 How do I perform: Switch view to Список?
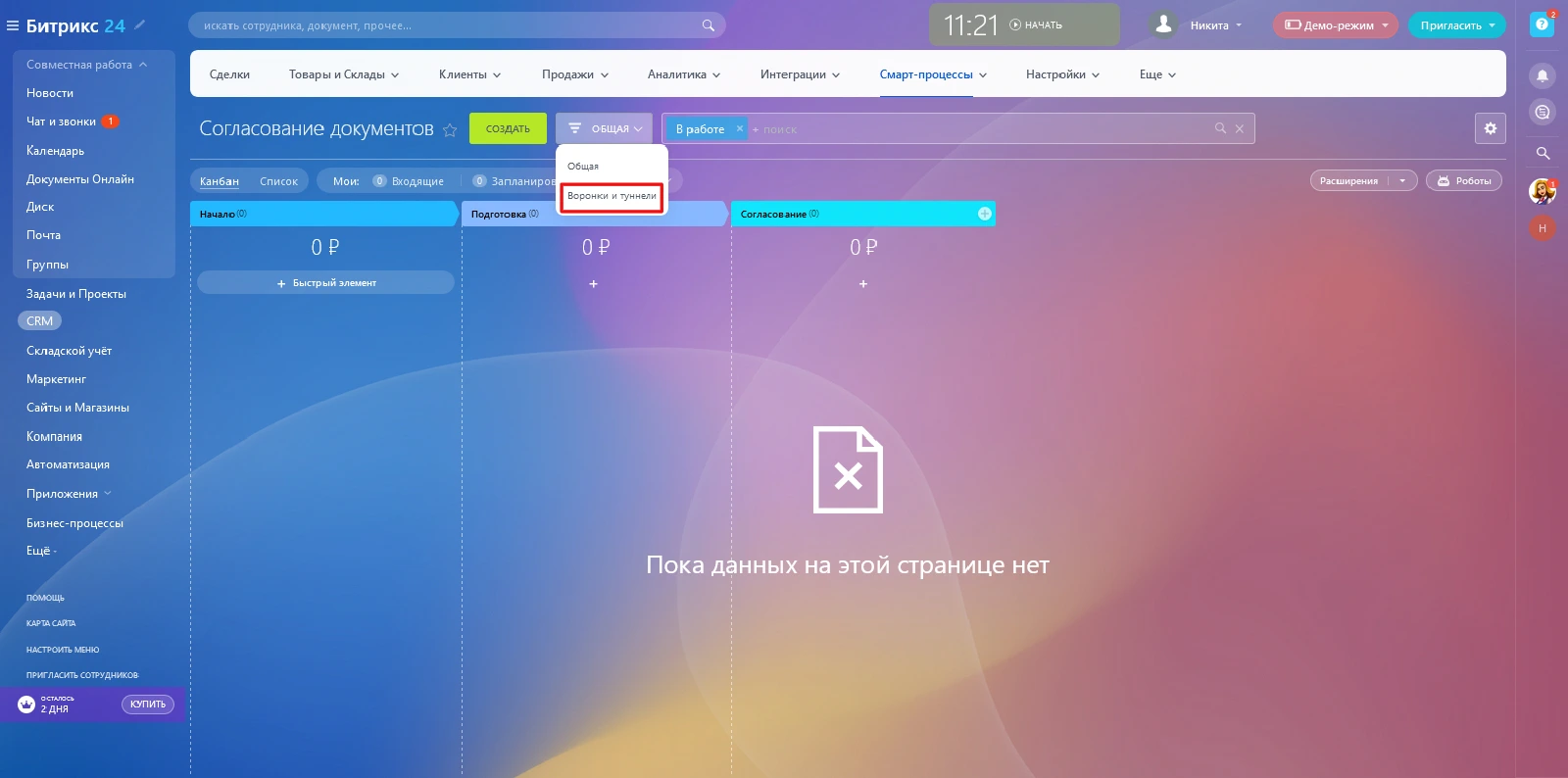tap(278, 181)
